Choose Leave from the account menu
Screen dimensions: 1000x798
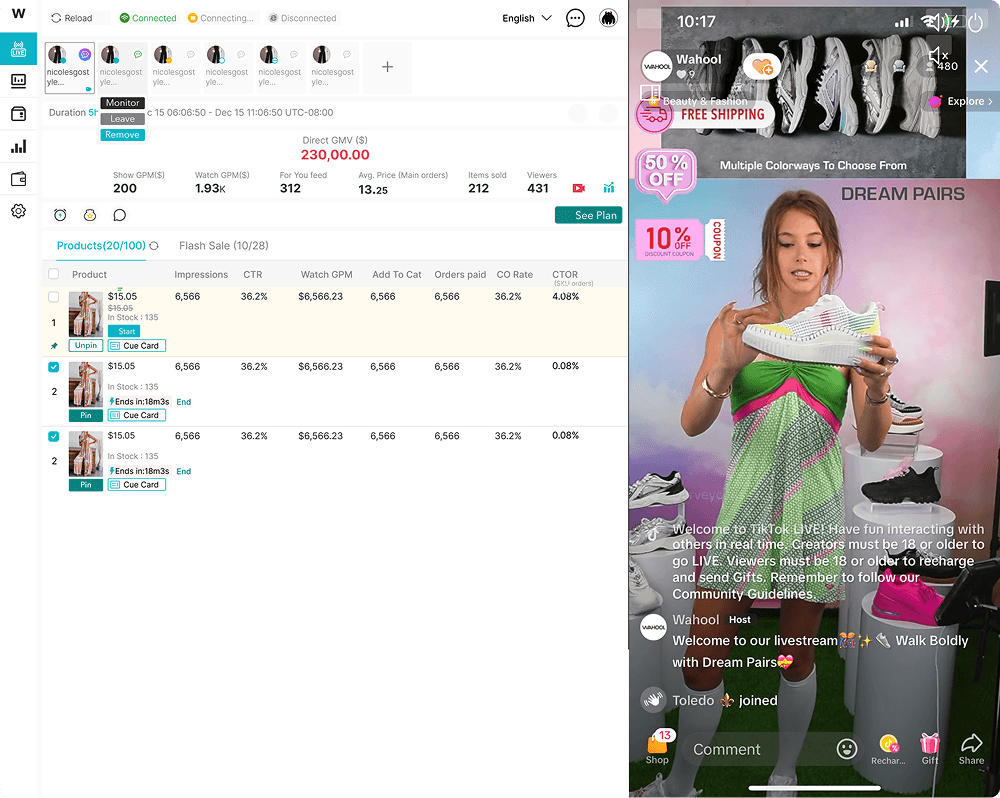(x=122, y=119)
